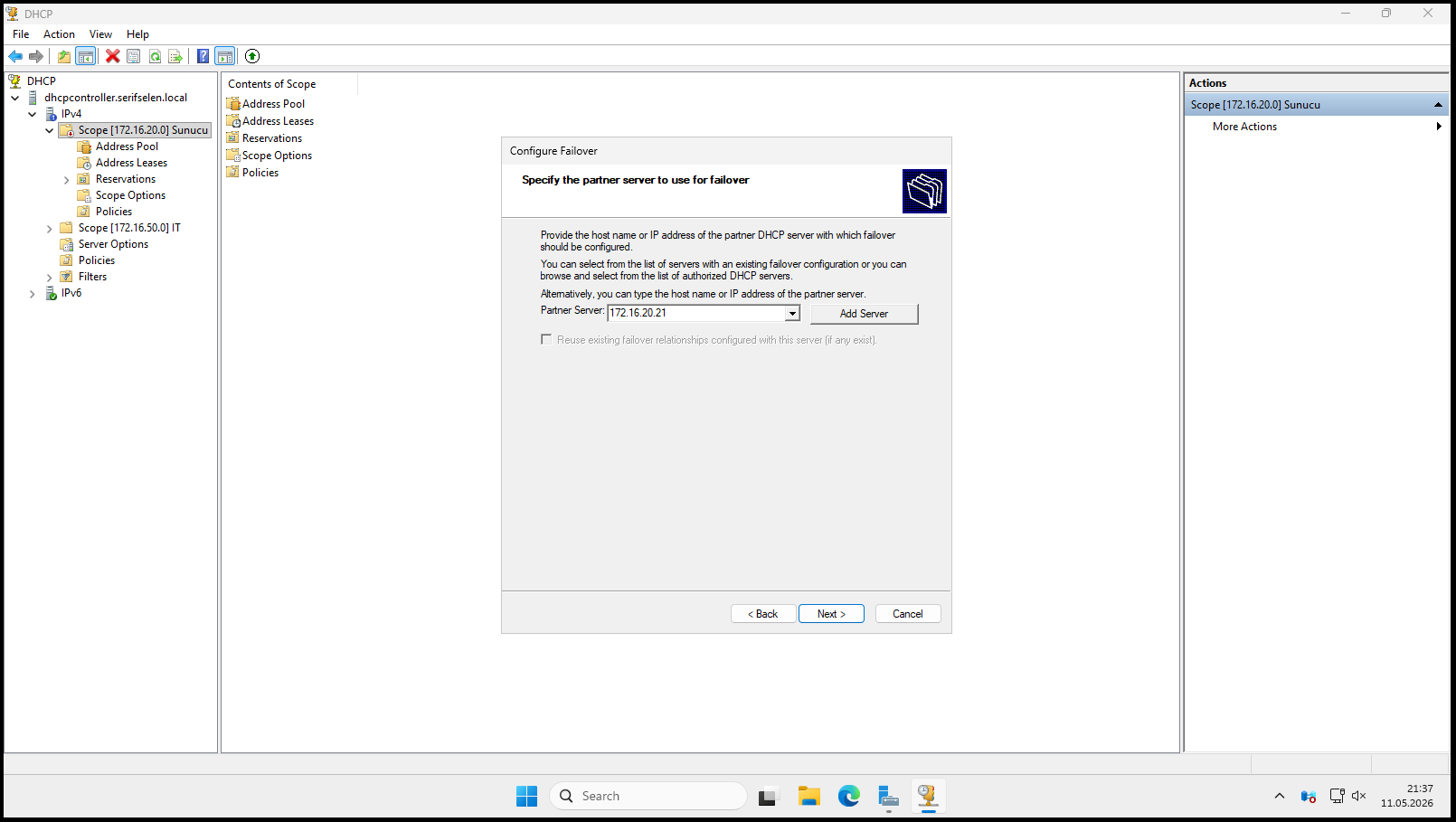Open the Help question-mark toolbar icon

click(203, 56)
